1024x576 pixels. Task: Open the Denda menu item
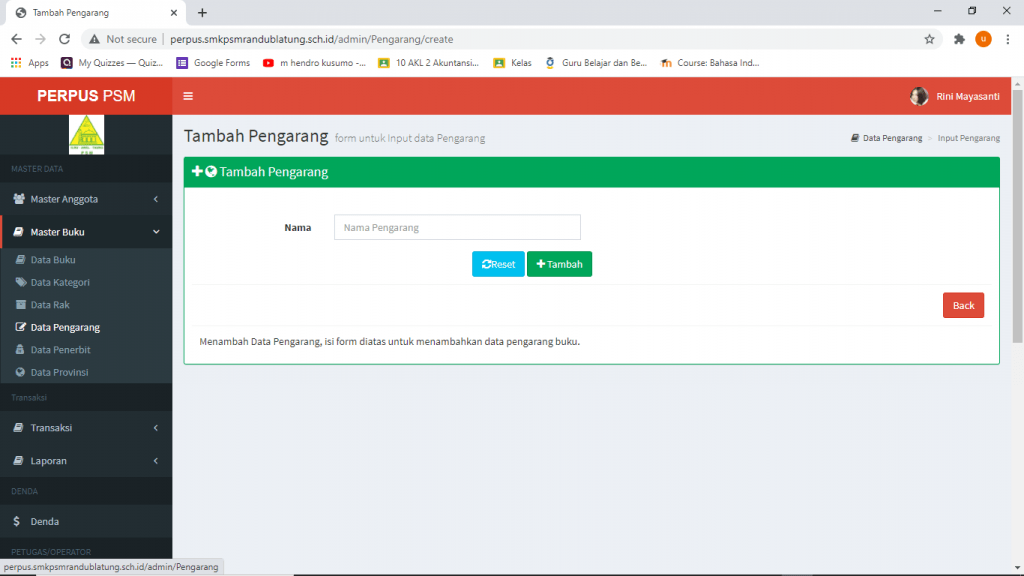(x=86, y=521)
